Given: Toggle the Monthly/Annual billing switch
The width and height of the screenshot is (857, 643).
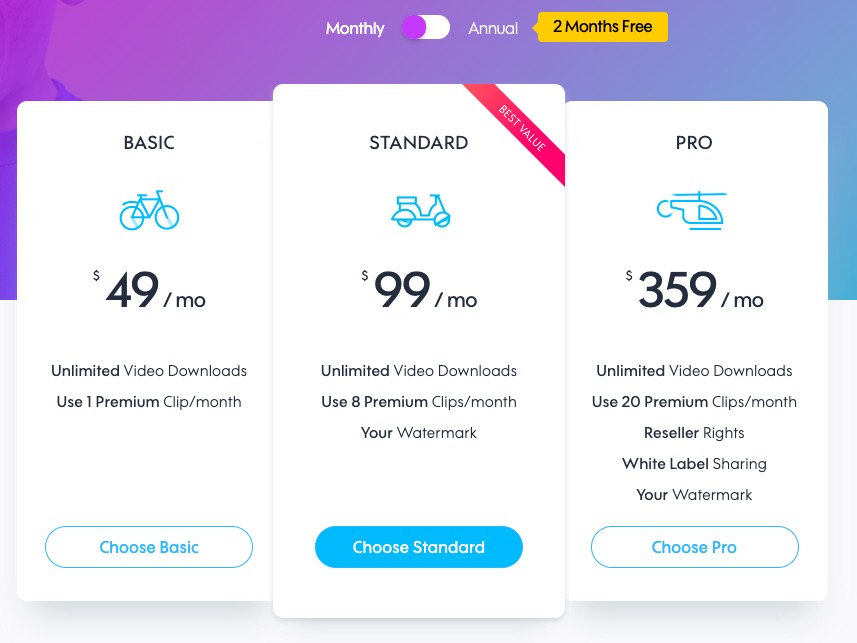Looking at the screenshot, I should (x=426, y=27).
